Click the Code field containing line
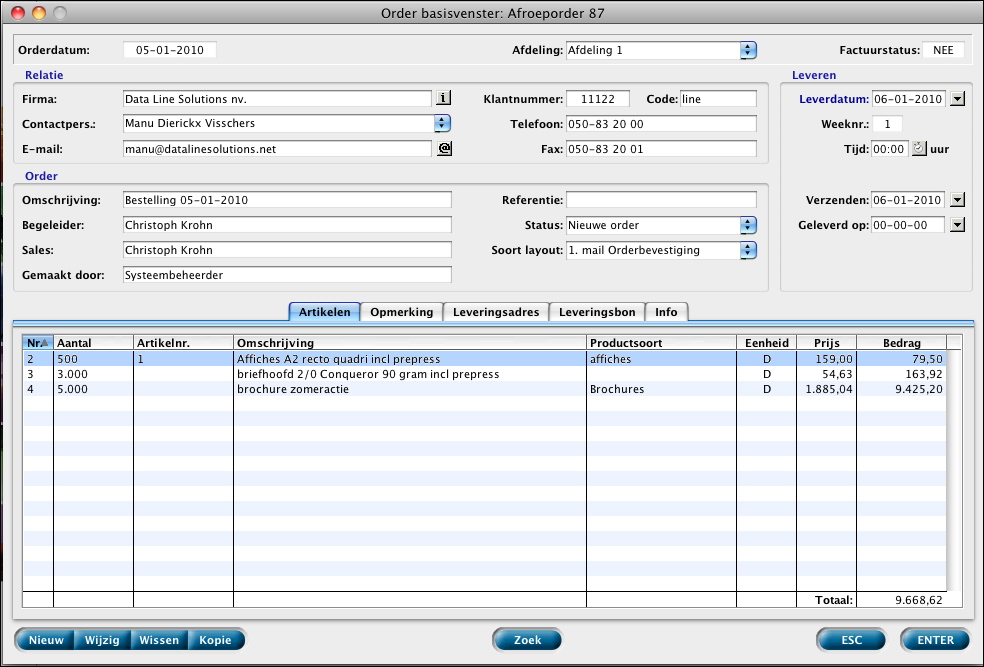The image size is (984, 667). tap(718, 99)
